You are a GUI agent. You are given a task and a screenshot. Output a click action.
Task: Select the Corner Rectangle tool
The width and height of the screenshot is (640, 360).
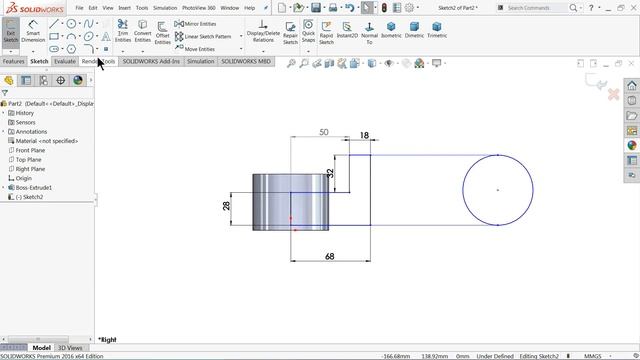pos(53,36)
